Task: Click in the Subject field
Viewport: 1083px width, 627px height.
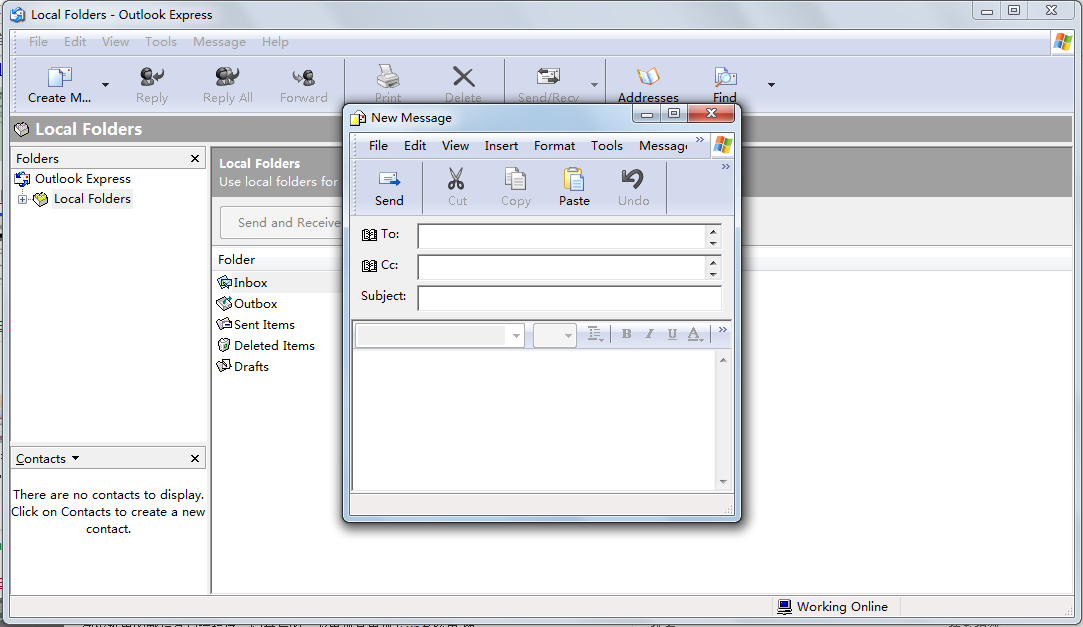Action: pyautogui.click(x=569, y=298)
